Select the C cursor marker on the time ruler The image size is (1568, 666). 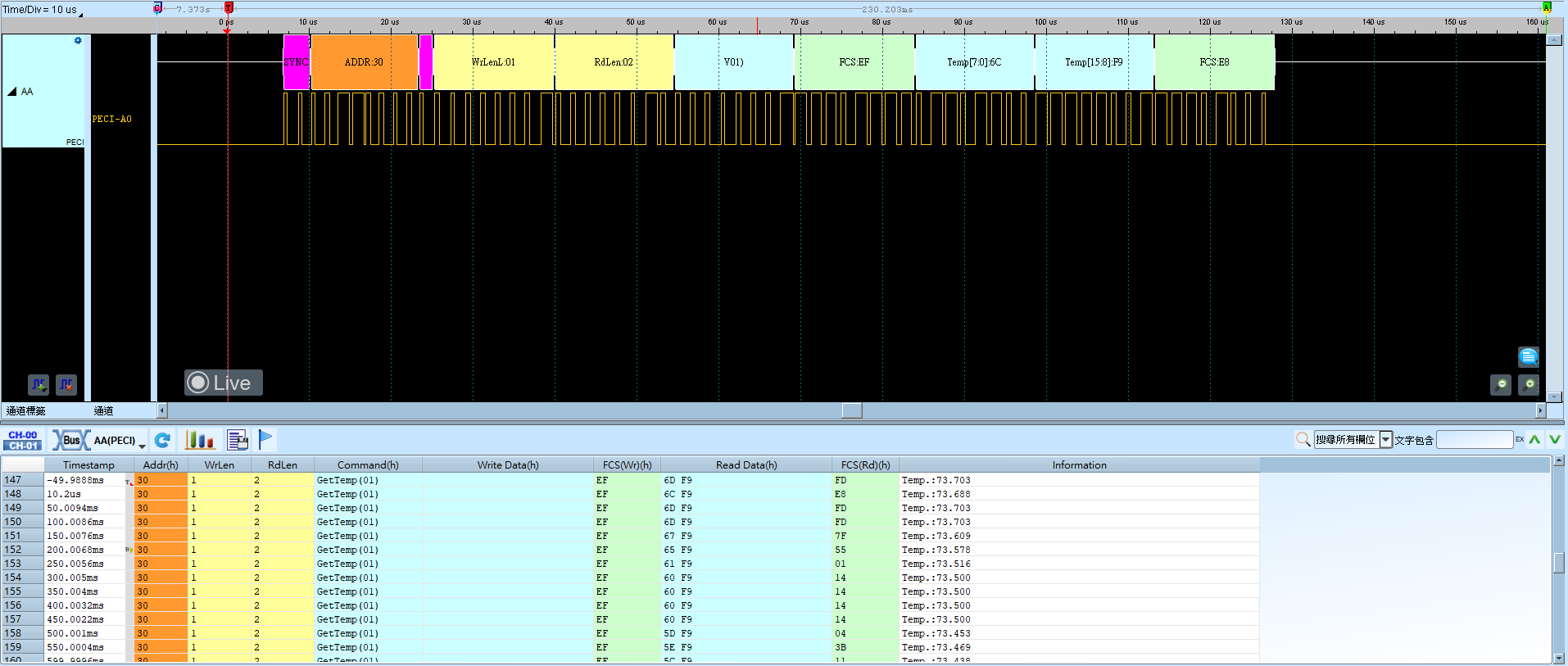(157, 8)
